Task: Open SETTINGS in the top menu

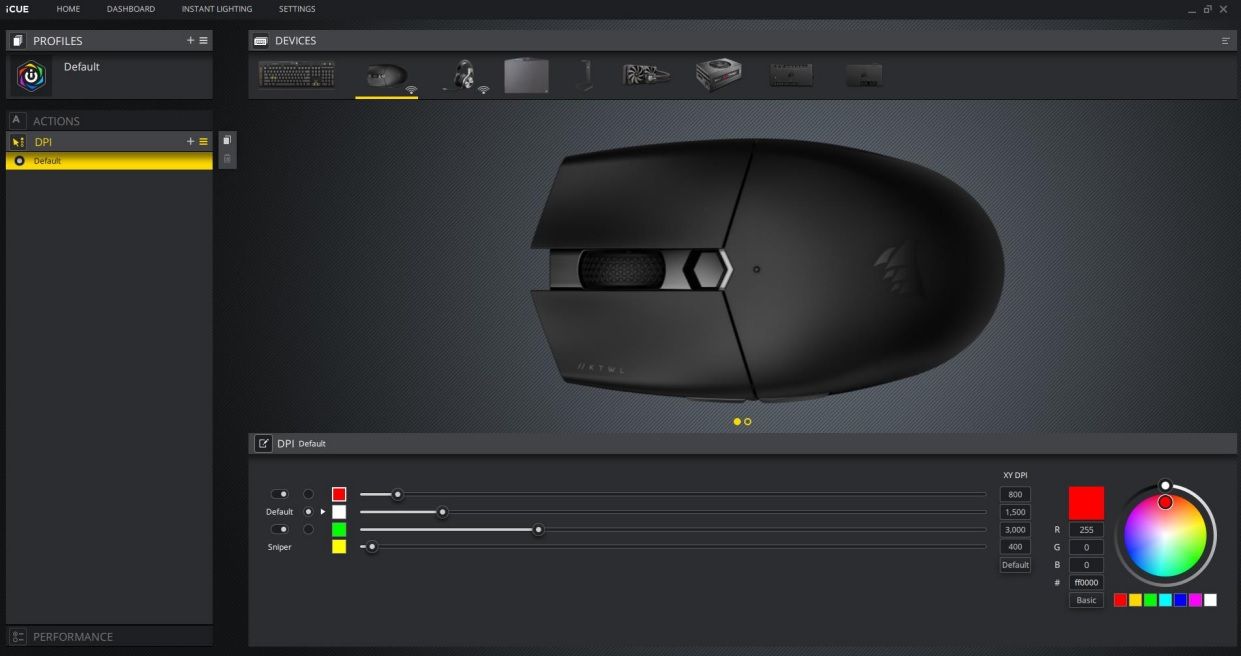Action: pos(297,9)
